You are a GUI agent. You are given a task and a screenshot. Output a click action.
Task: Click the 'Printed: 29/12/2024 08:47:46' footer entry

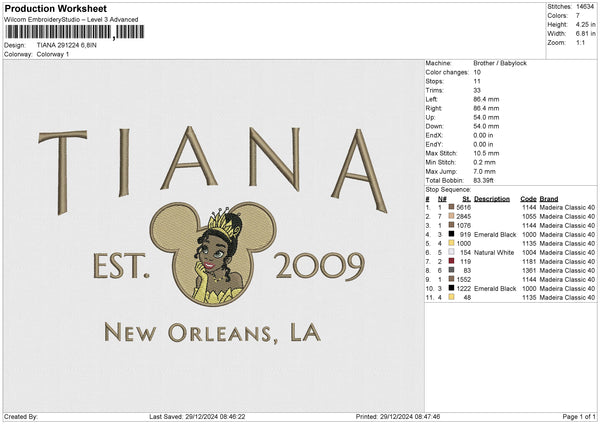[398, 416]
